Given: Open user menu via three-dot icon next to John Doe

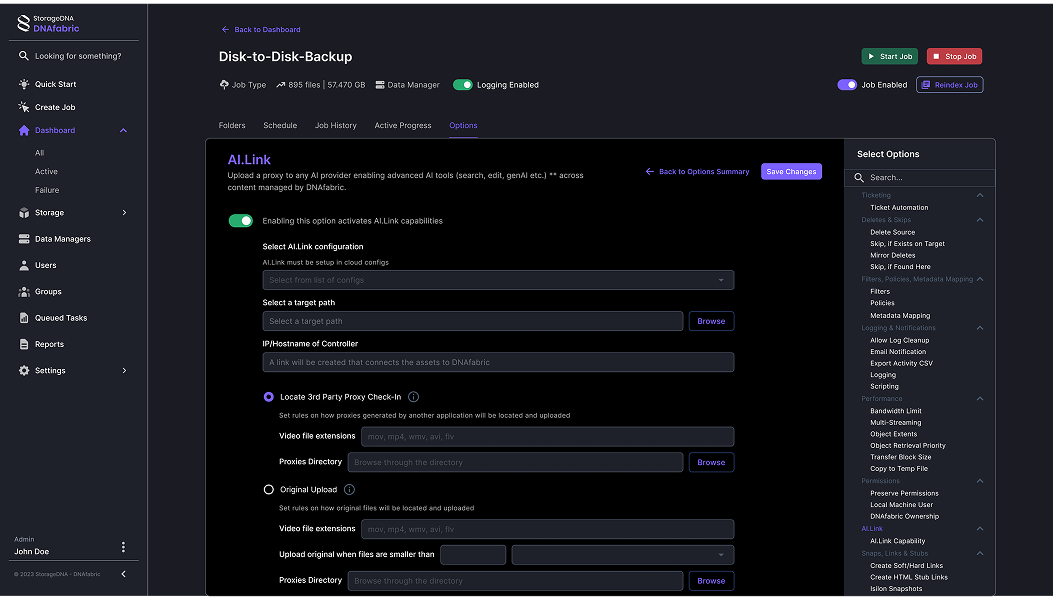Looking at the screenshot, I should pyautogui.click(x=124, y=547).
